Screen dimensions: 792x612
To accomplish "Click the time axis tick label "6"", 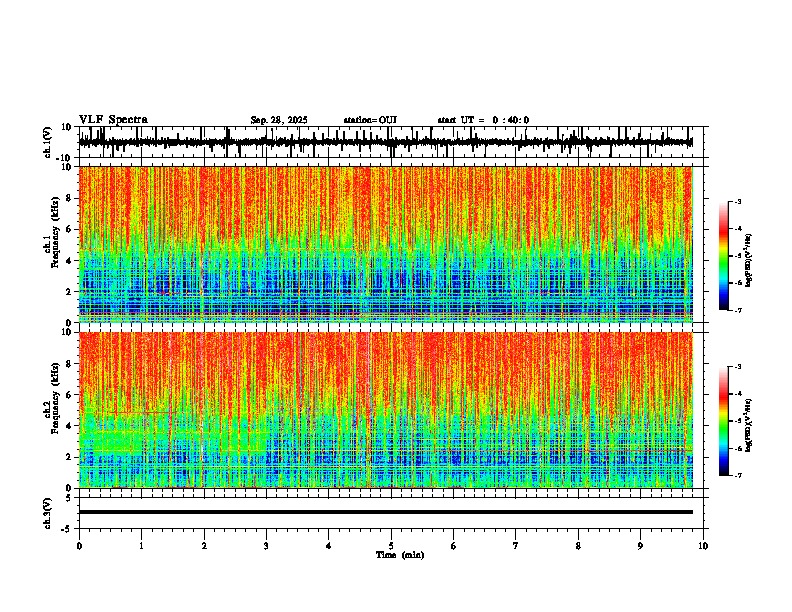I will (454, 546).
